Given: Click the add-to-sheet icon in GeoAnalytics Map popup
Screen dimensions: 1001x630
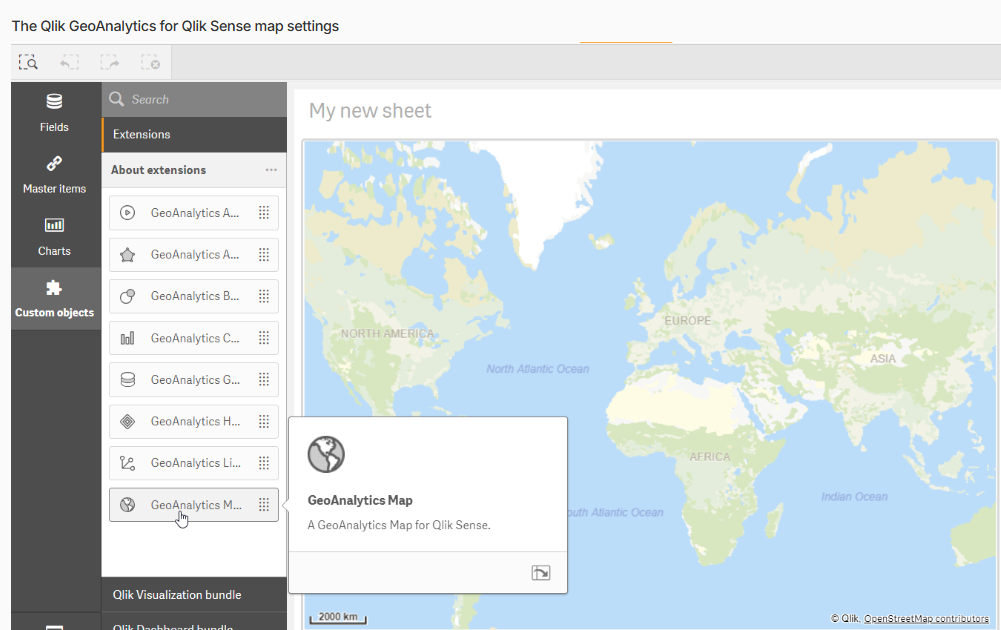Looking at the screenshot, I should tap(540, 573).
